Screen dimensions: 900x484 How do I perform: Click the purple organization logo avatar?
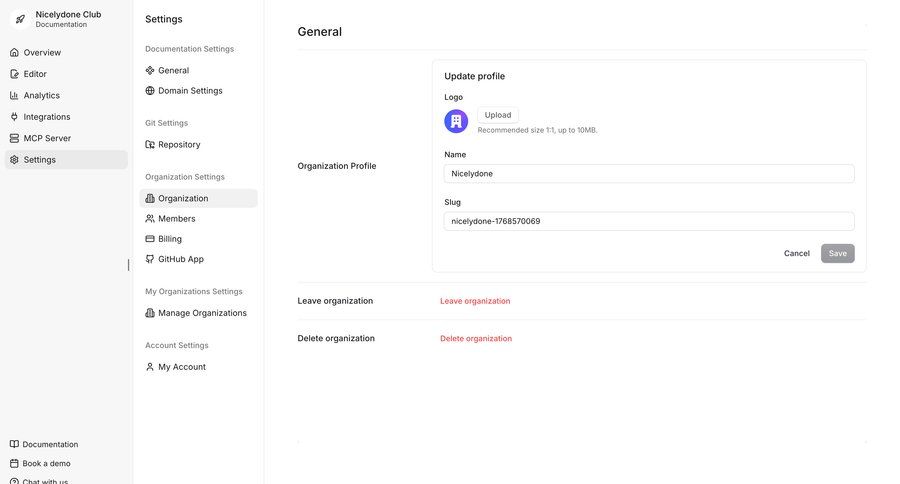coord(456,121)
